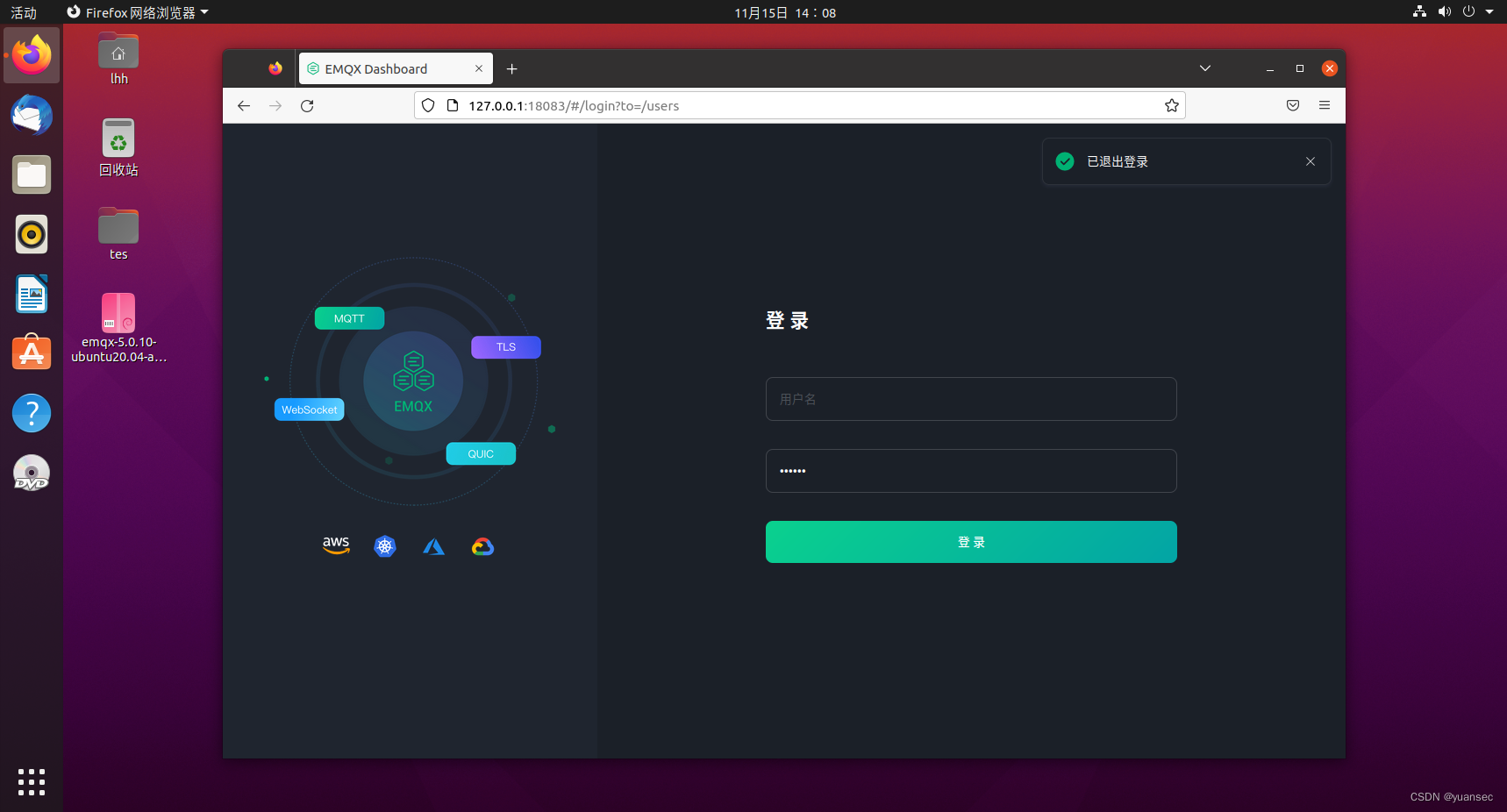
Task: Click the Google Cloud logo
Action: [482, 546]
